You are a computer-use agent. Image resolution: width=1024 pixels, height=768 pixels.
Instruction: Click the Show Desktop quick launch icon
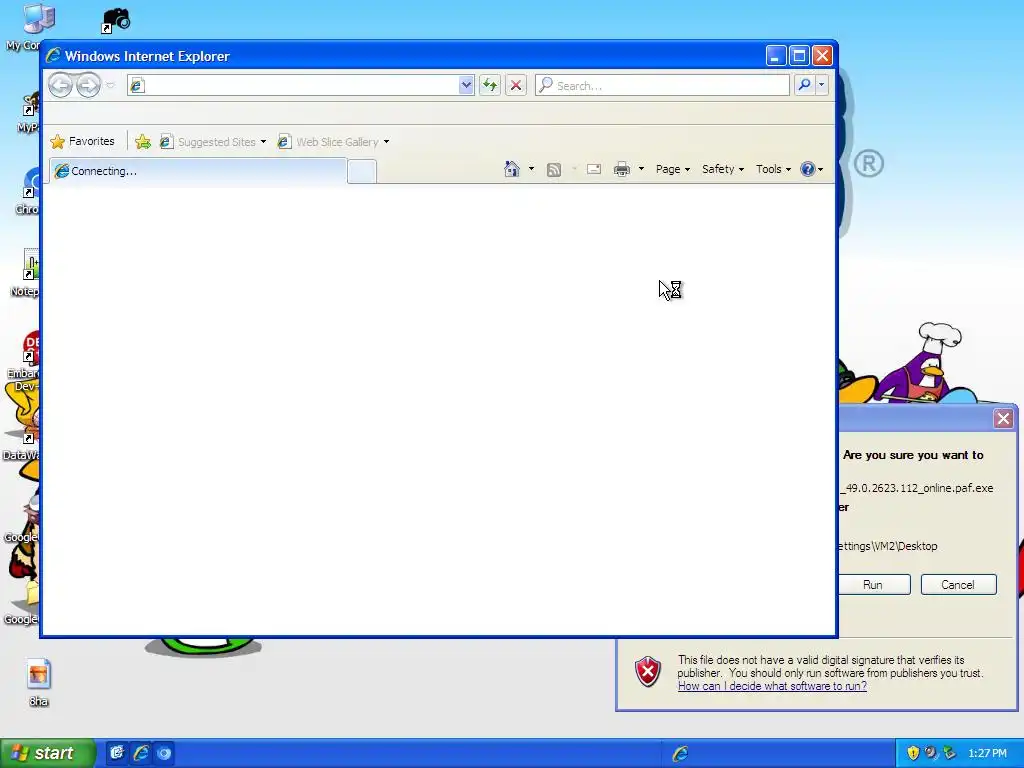[x=116, y=753]
